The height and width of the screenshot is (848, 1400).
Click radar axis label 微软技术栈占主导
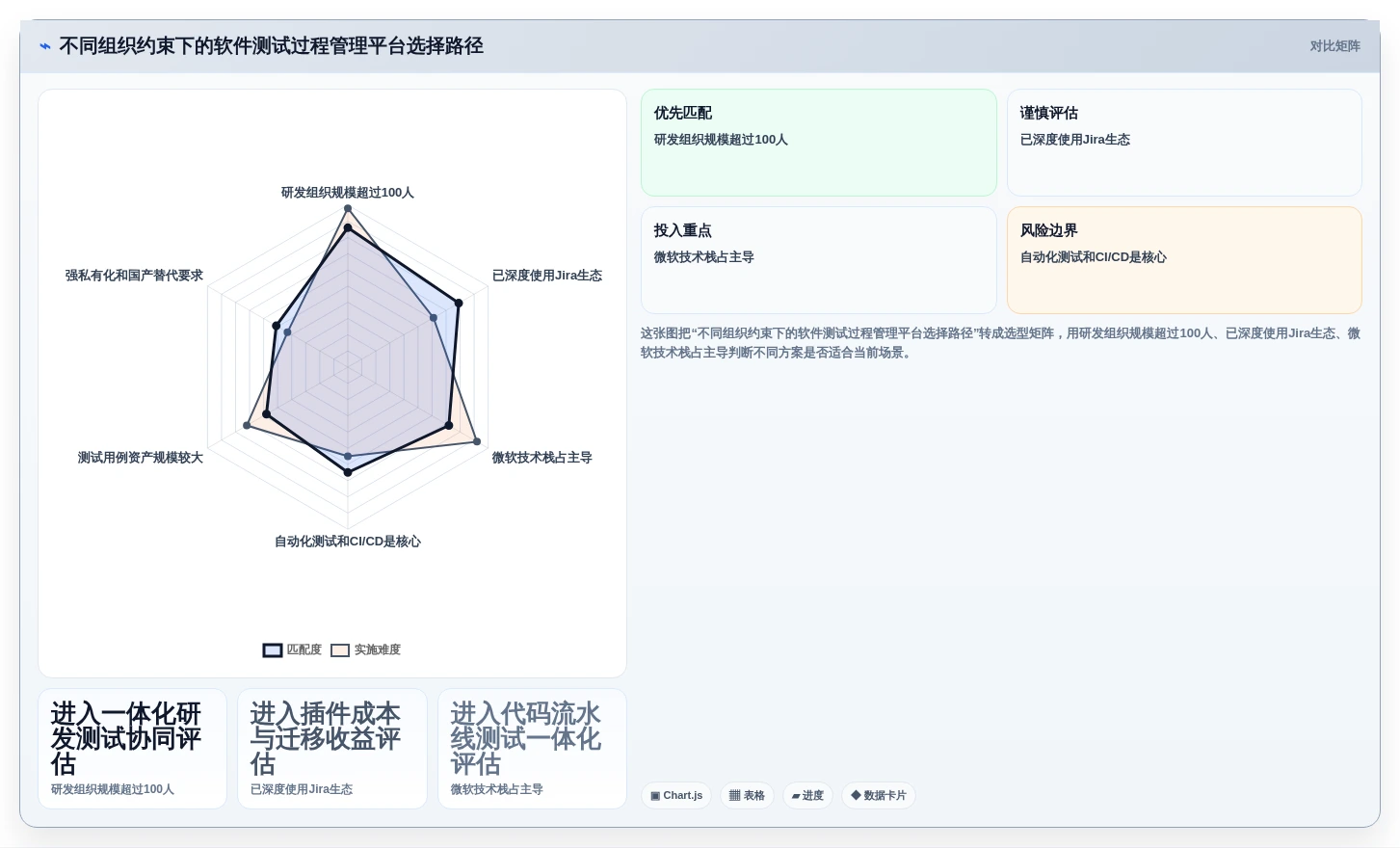pyautogui.click(x=542, y=458)
